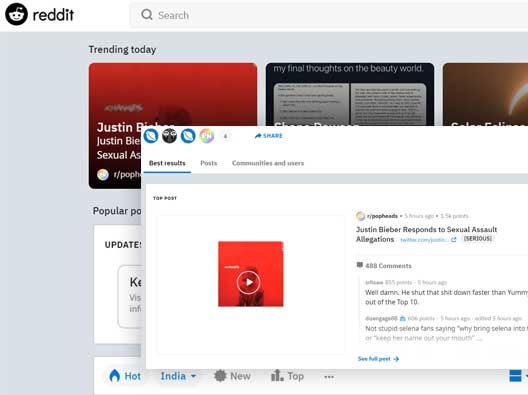Click the 'See full post' link
The height and width of the screenshot is (395, 528).
[378, 359]
